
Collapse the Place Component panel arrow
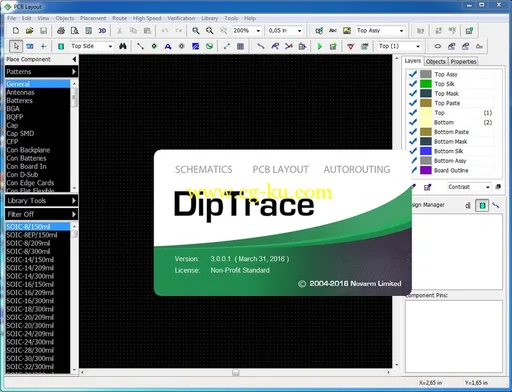74,59
